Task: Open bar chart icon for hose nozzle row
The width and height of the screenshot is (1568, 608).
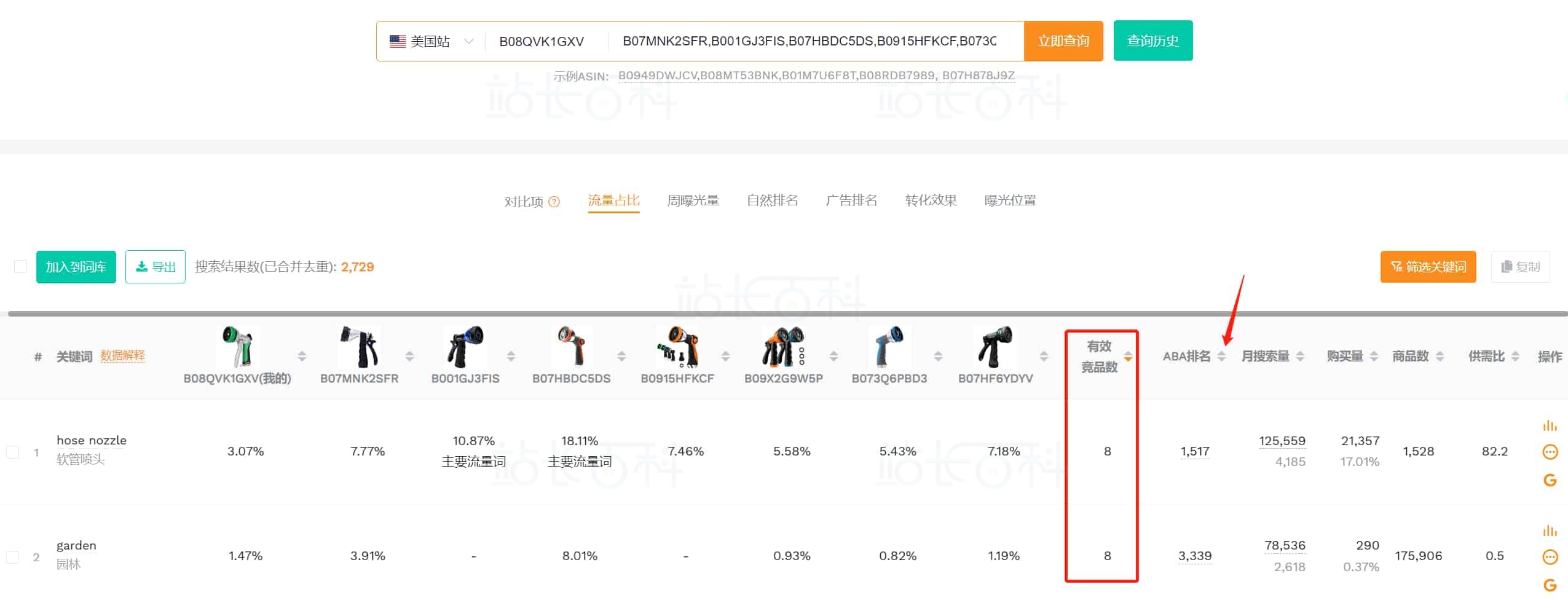Action: pyautogui.click(x=1550, y=425)
